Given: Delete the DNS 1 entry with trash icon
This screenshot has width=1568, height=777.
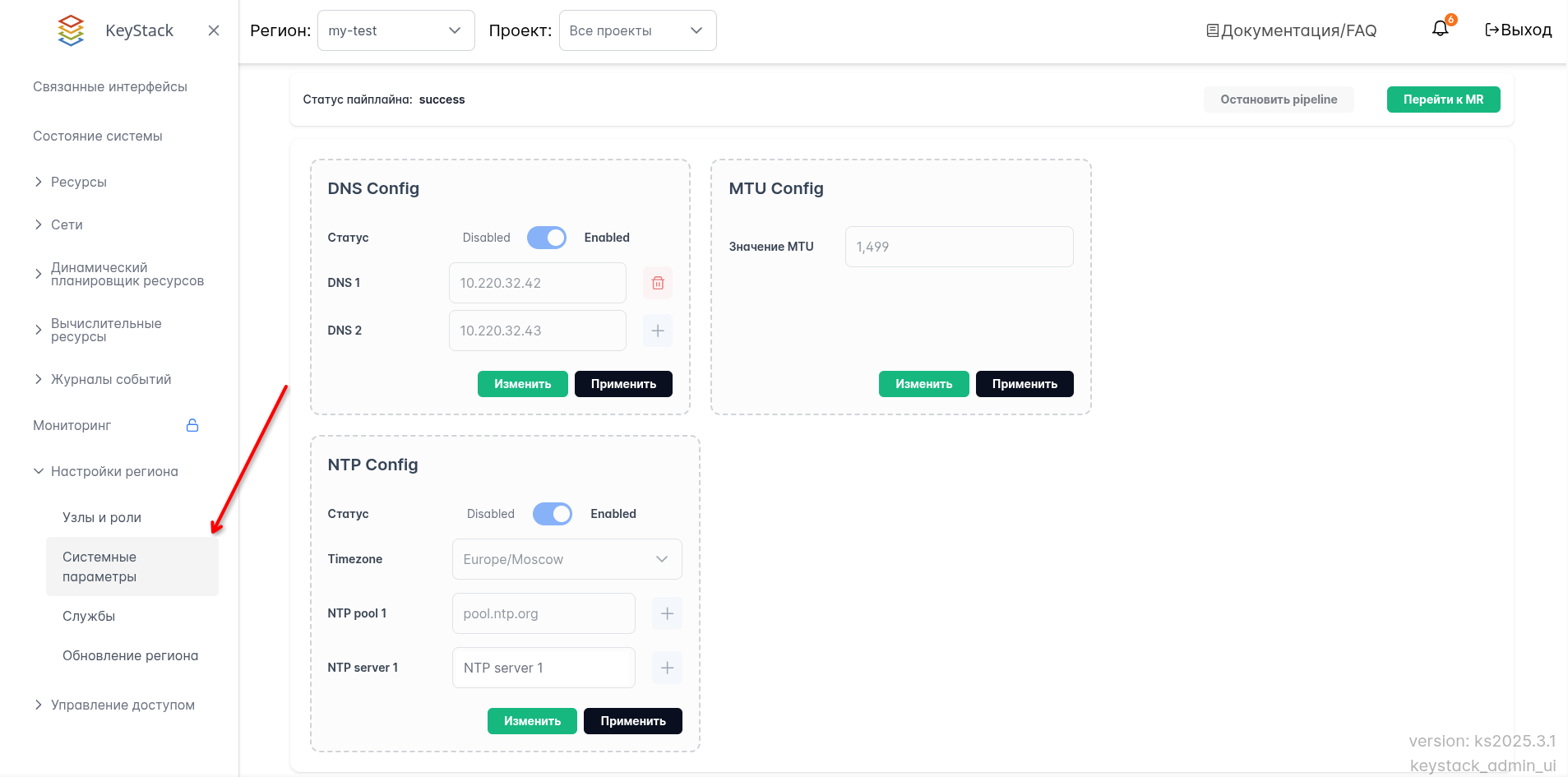Looking at the screenshot, I should (x=658, y=283).
